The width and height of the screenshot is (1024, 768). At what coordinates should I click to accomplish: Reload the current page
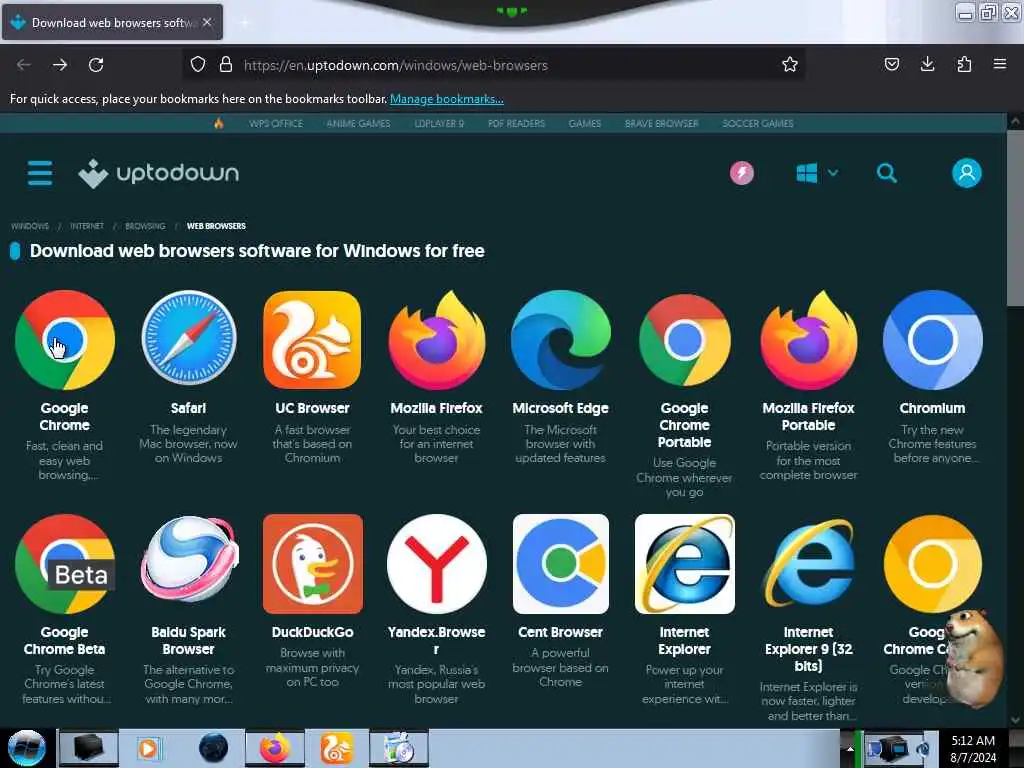(96, 65)
